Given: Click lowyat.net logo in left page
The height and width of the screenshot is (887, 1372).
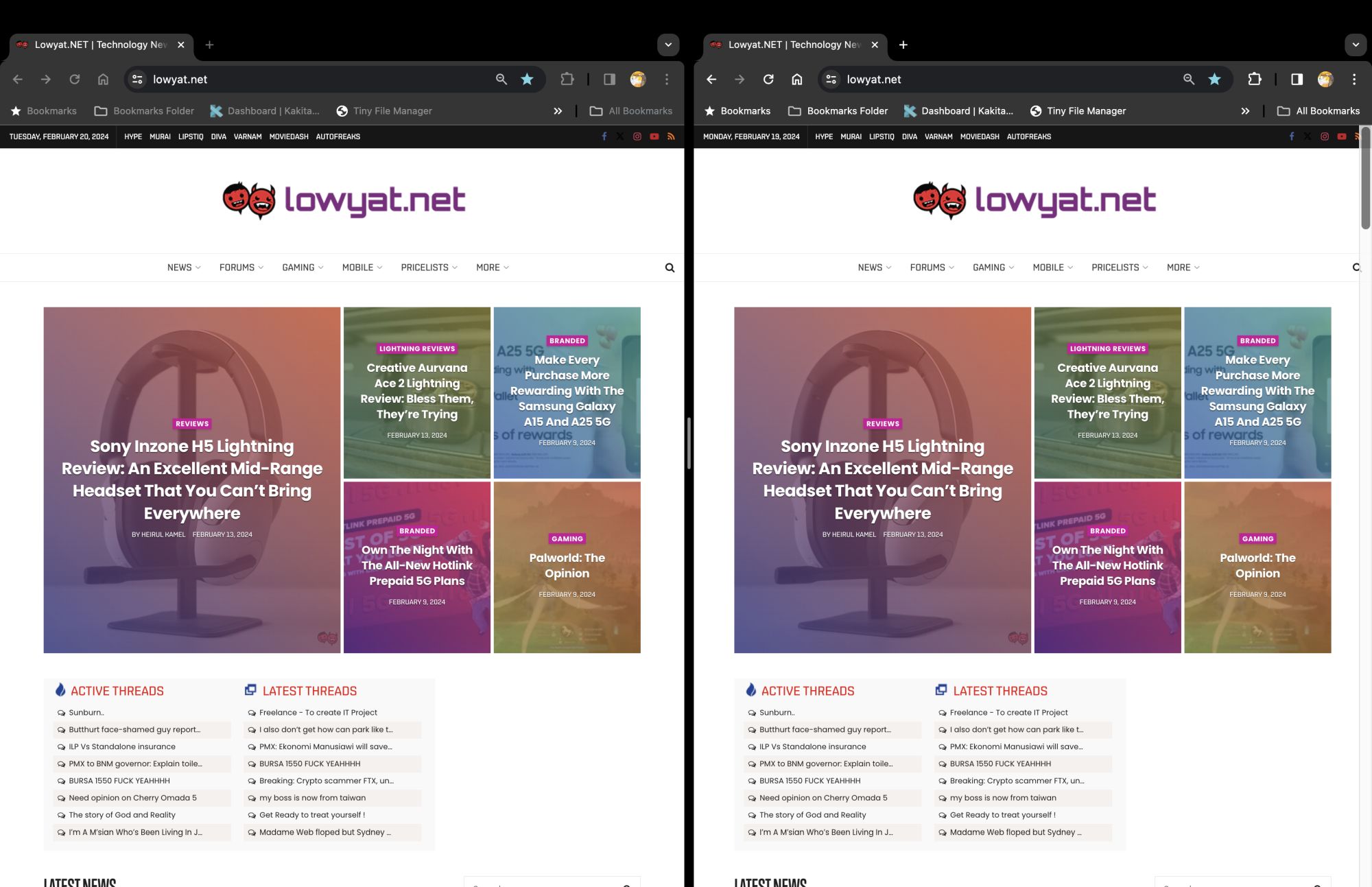Looking at the screenshot, I should 344,200.
